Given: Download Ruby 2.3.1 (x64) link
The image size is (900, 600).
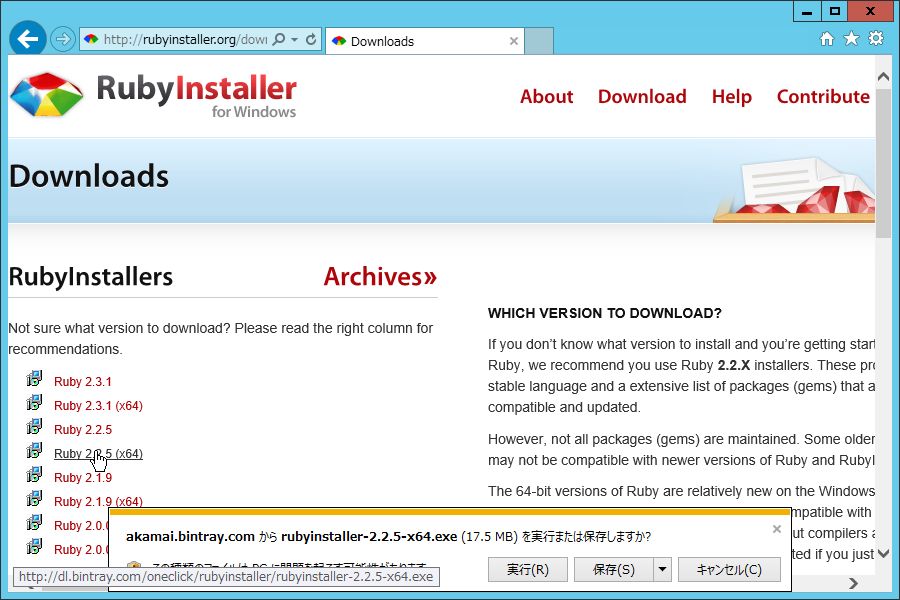Looking at the screenshot, I should 98,406.
